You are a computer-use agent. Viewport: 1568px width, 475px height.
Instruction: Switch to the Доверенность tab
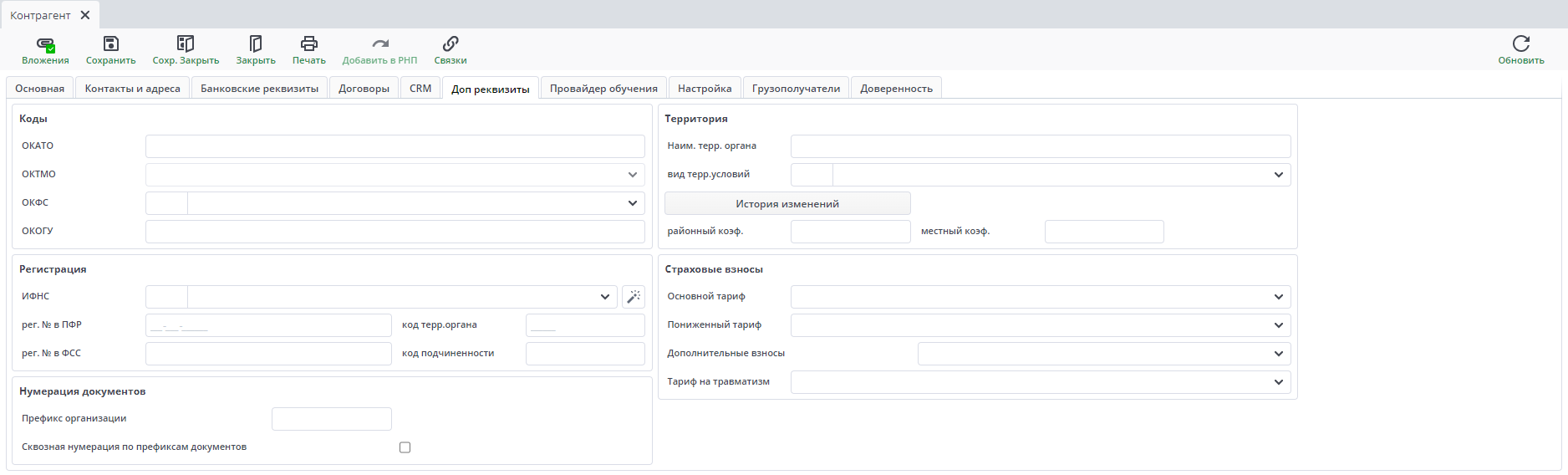pos(897,88)
